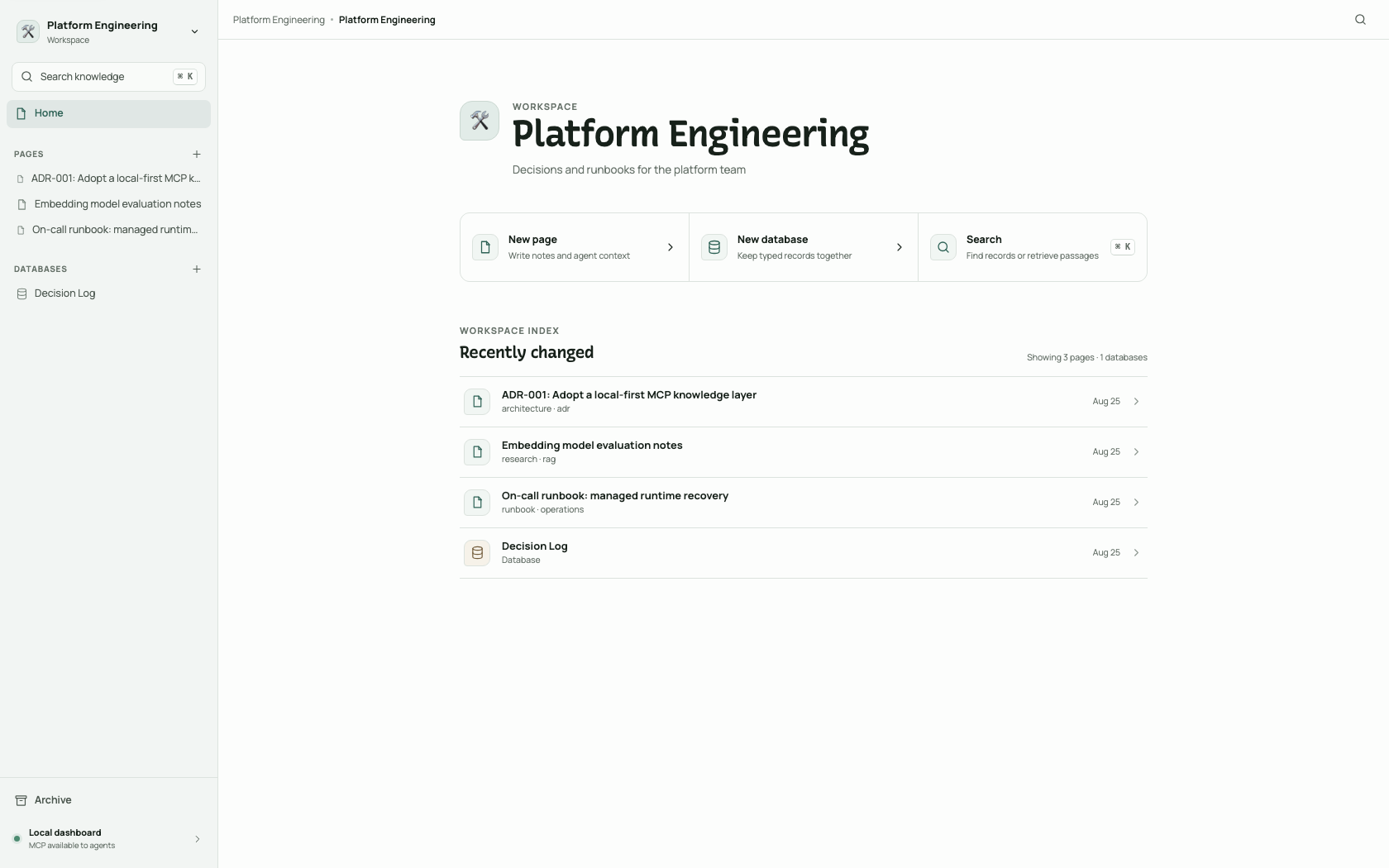Click the large workspace hammer-wrench icon beside title
This screenshot has width=1389, height=868.
point(480,121)
